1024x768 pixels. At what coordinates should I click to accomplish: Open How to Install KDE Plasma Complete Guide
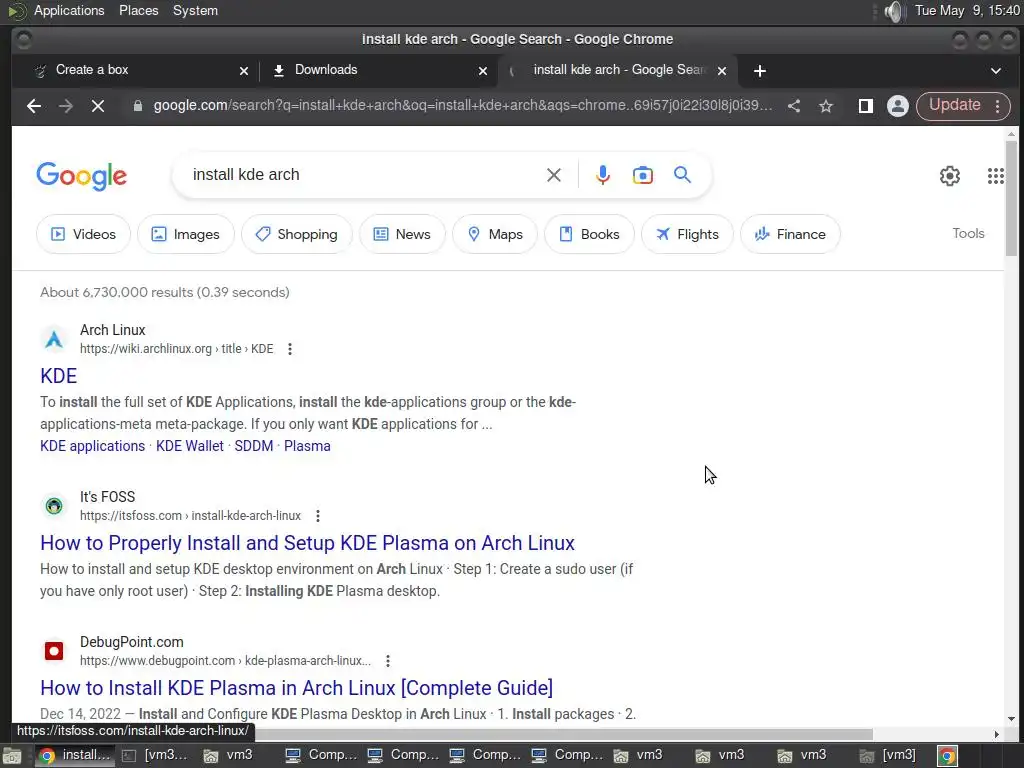[296, 688]
